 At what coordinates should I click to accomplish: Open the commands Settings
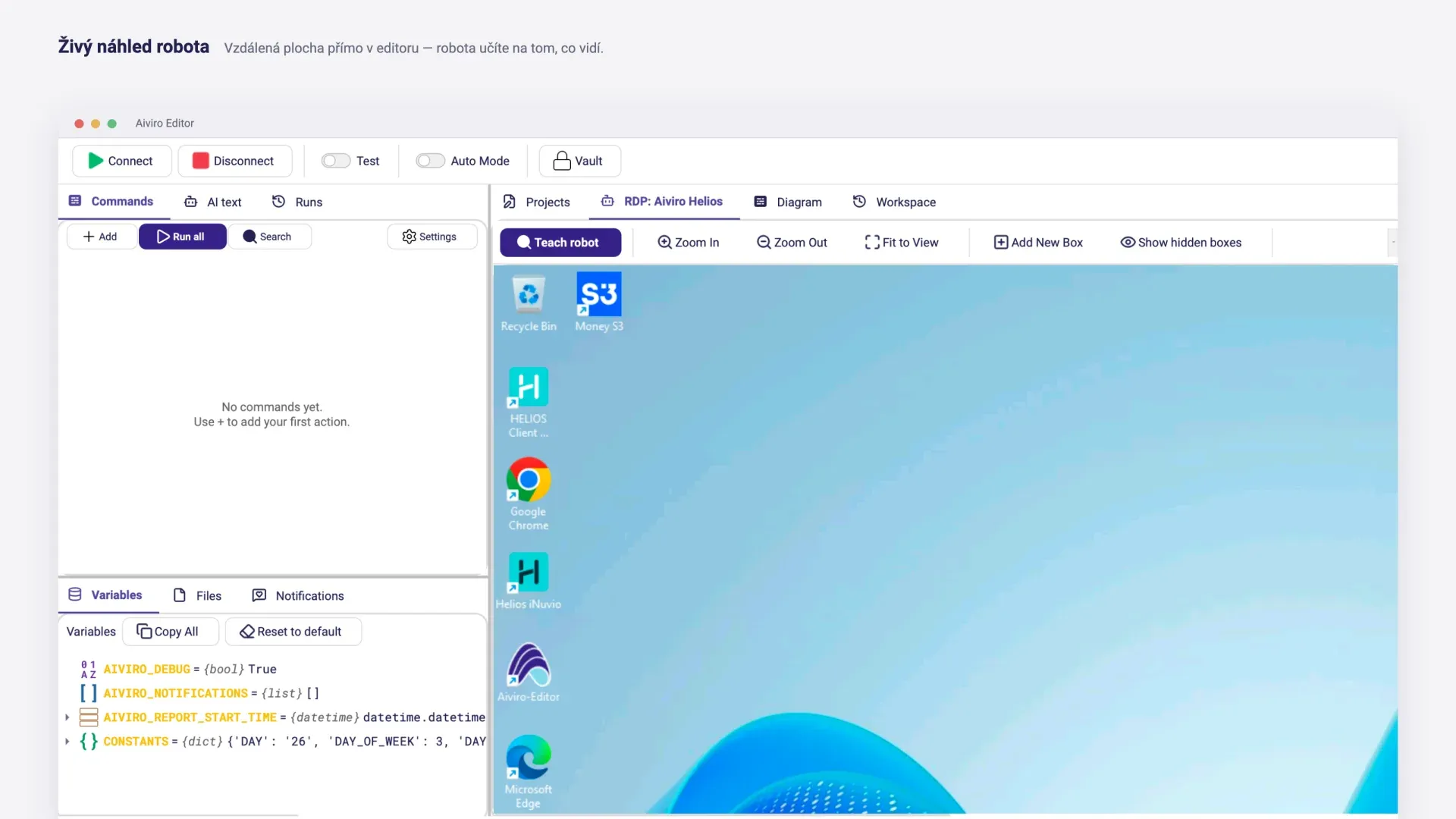pyautogui.click(x=431, y=237)
